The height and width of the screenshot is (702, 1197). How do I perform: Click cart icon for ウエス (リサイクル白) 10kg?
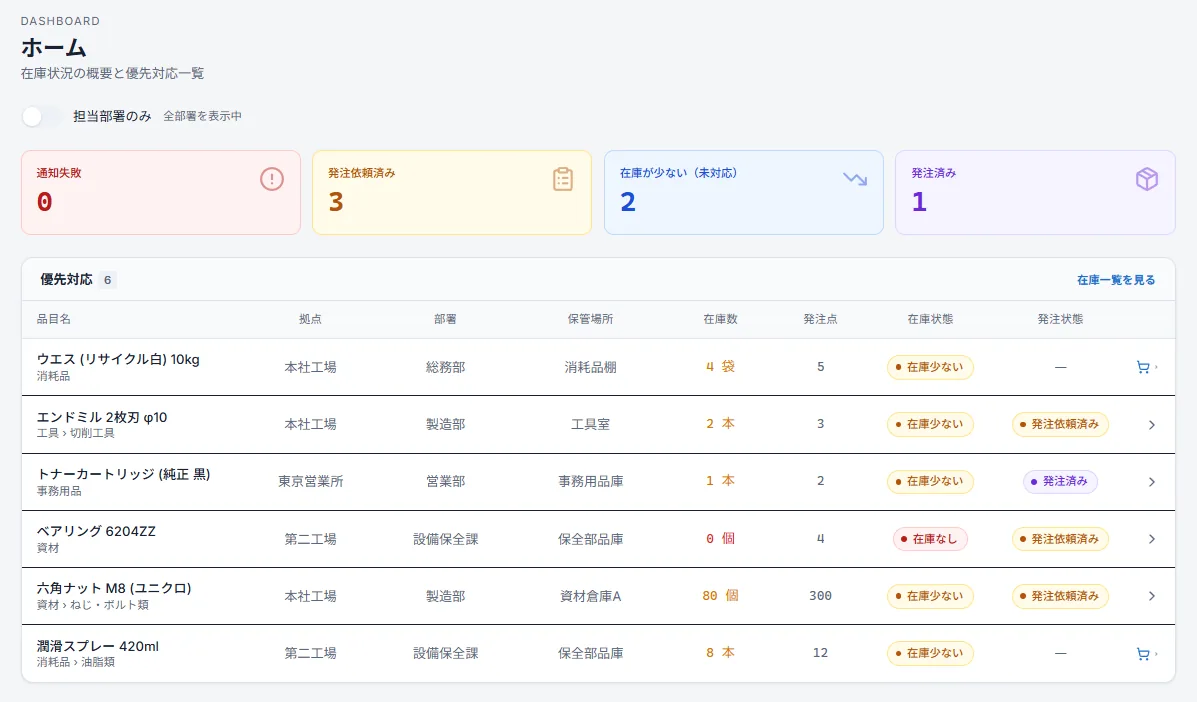coord(1143,367)
